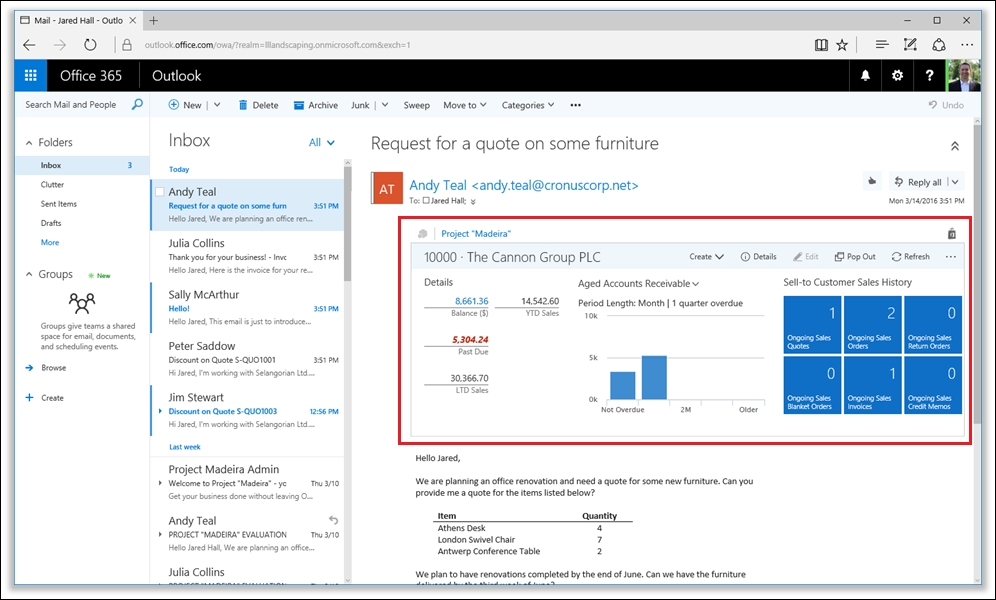Open the Clutter folder
The image size is (996, 600).
[52, 185]
